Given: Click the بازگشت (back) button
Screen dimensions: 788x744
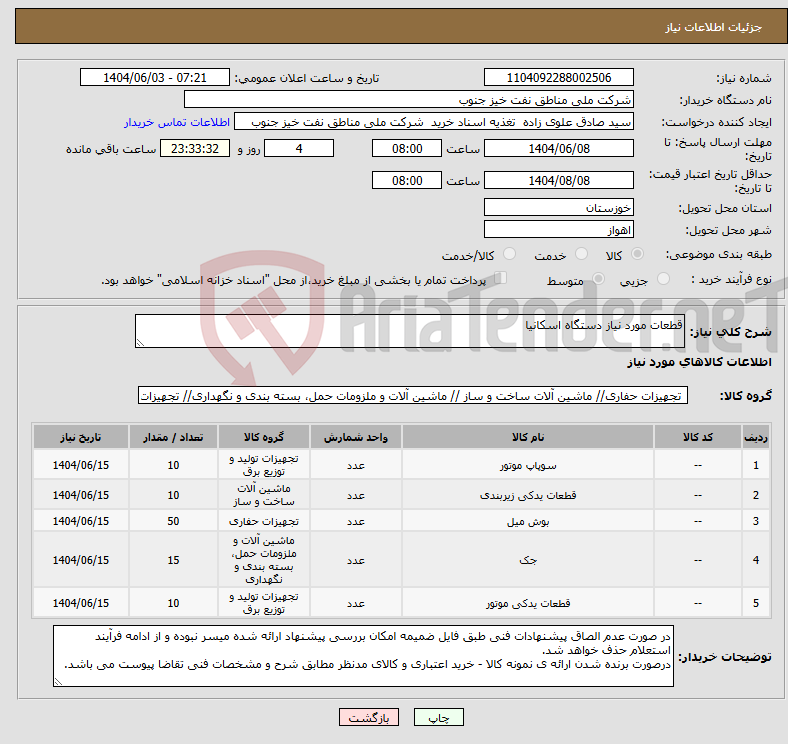Looking at the screenshot, I should click(369, 717).
